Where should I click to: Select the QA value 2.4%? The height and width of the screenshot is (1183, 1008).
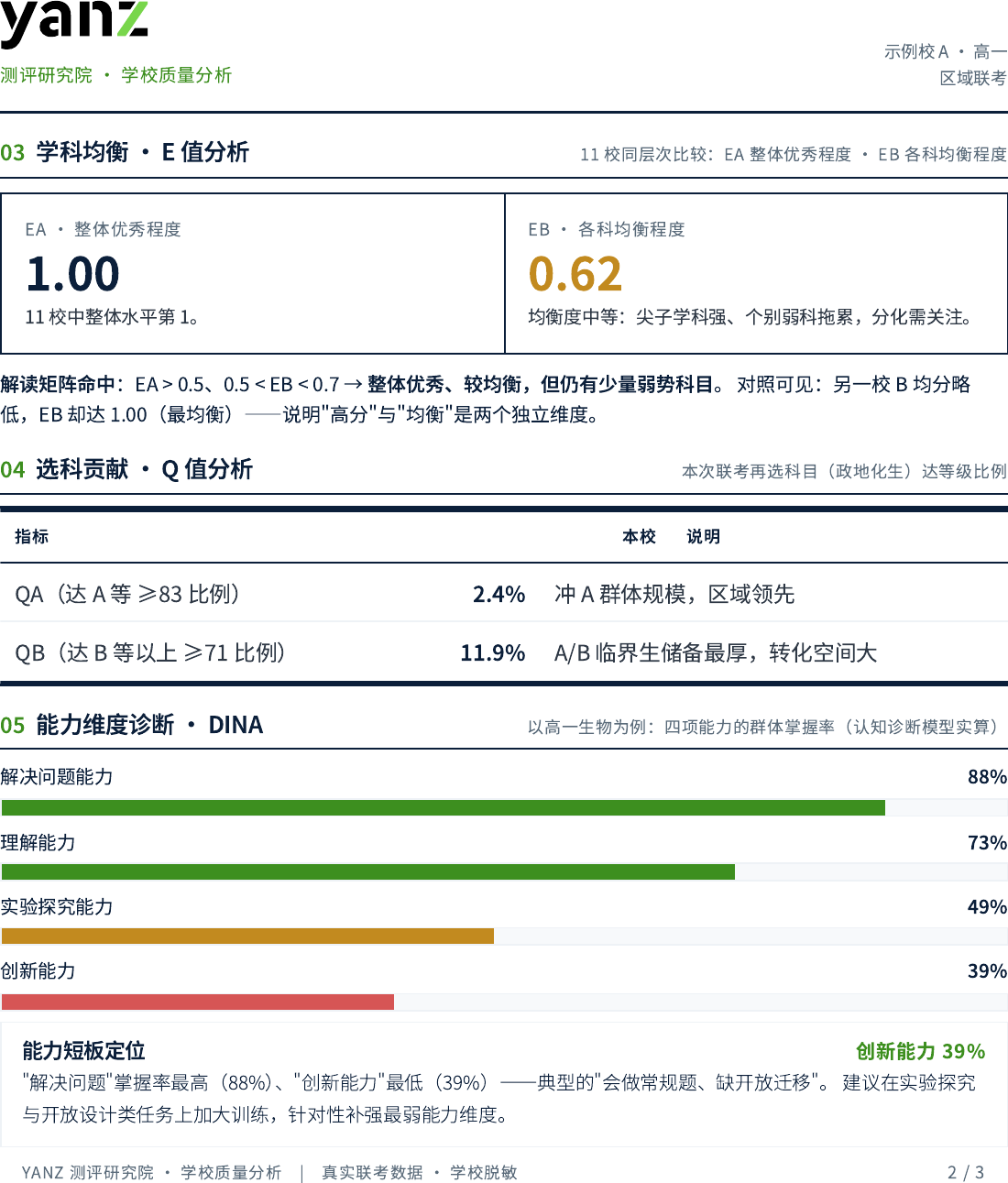(x=499, y=594)
